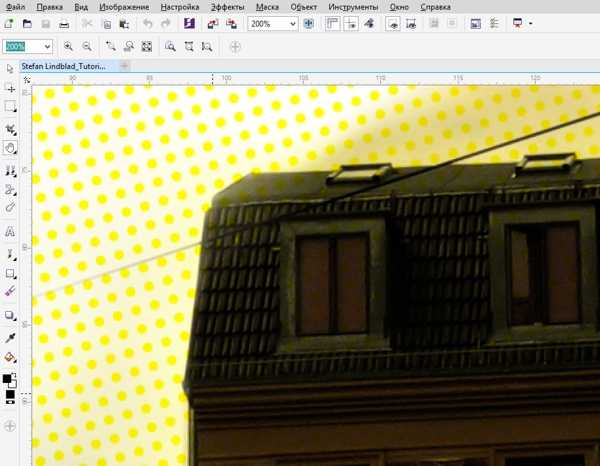Screen dimensions: 600x466
Task: Select the Rectangle Mask tool
Action: pos(10,107)
